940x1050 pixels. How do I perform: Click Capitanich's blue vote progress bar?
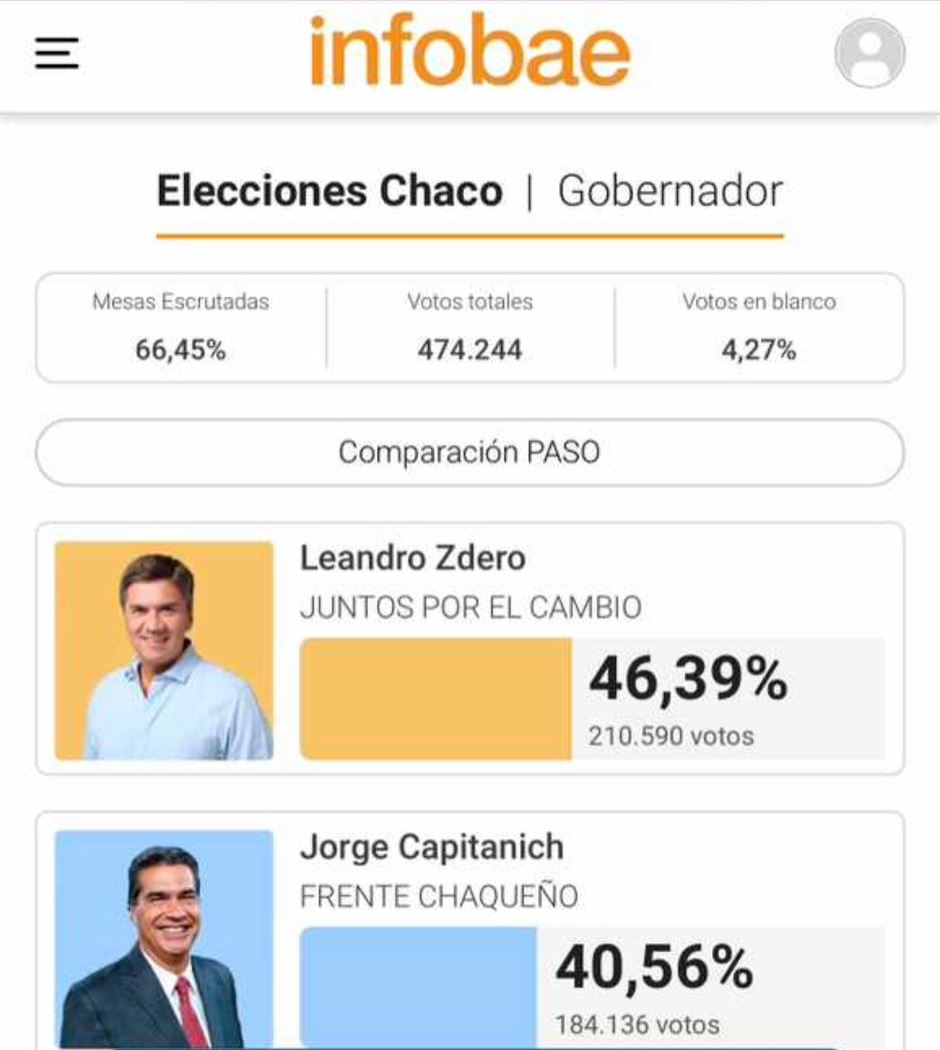click(x=418, y=986)
